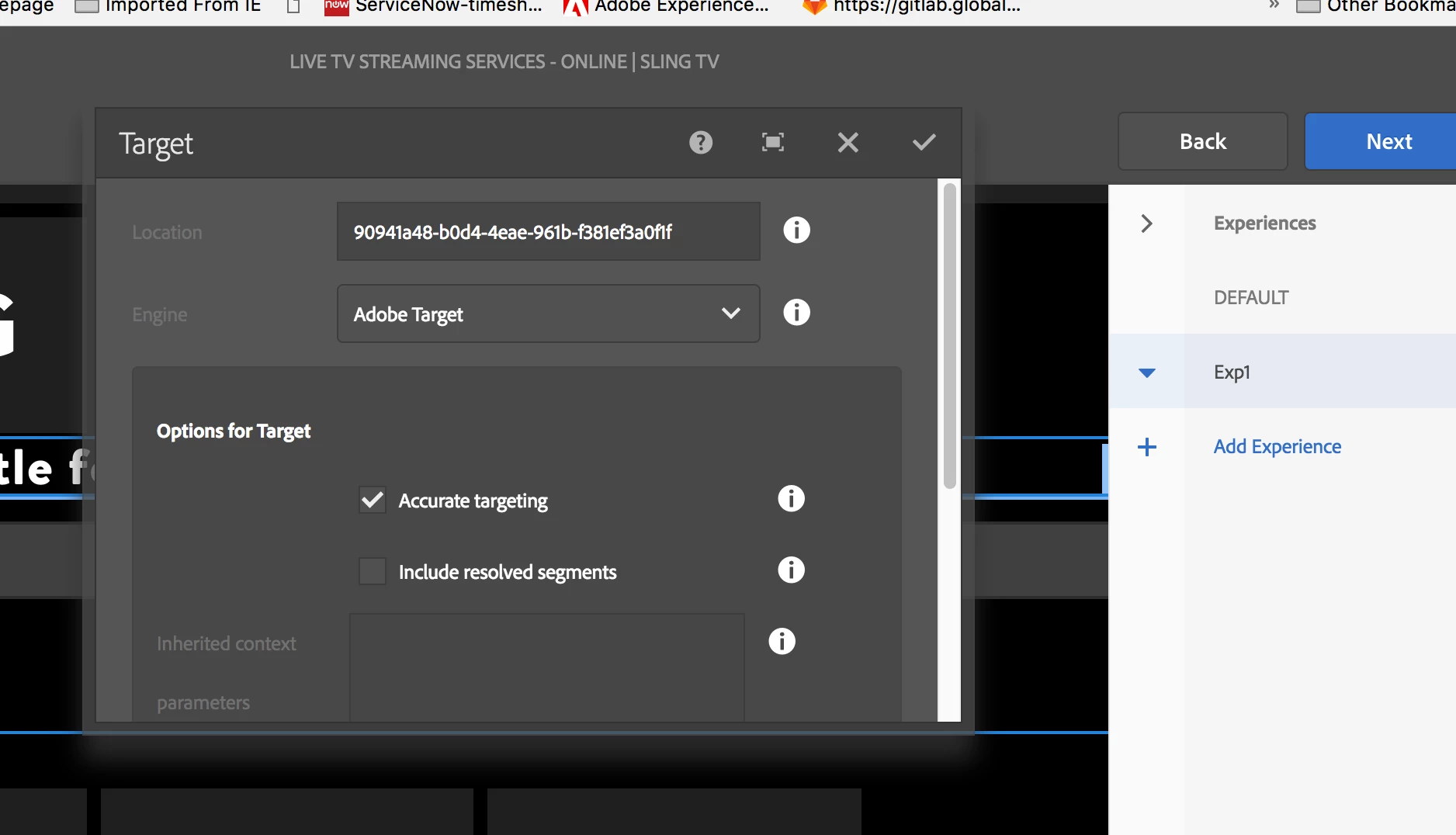Show hidden bookmarks via double chevron
The image size is (1456, 835).
pos(1274,5)
